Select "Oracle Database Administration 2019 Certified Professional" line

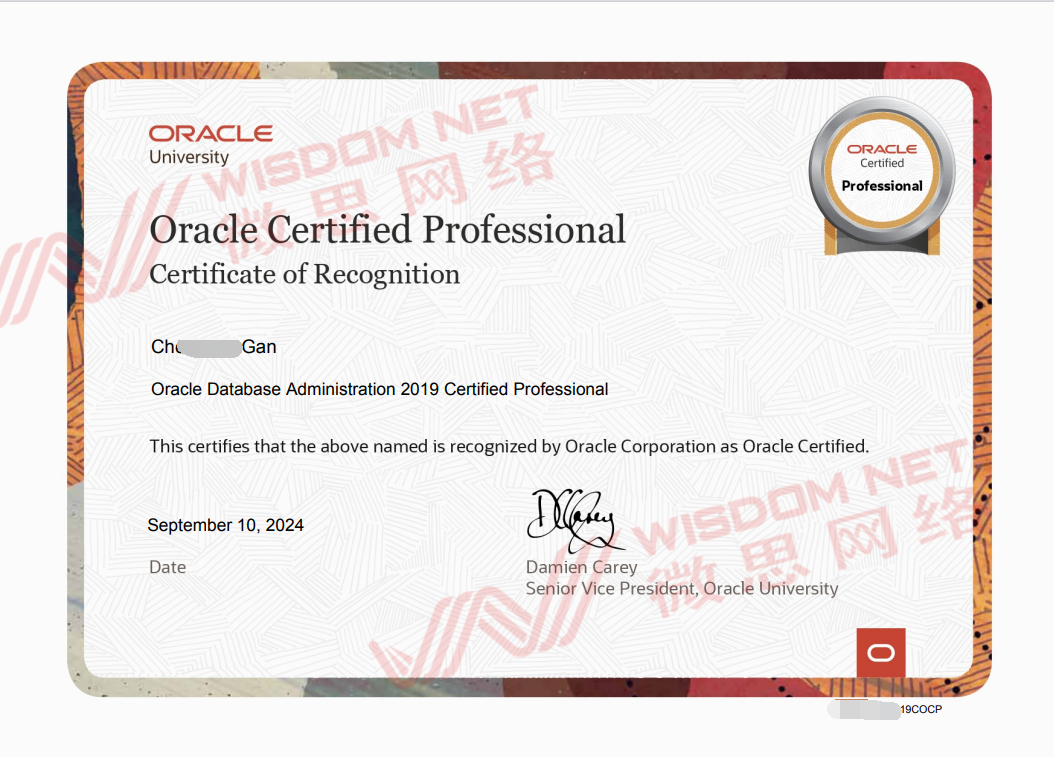click(380, 389)
